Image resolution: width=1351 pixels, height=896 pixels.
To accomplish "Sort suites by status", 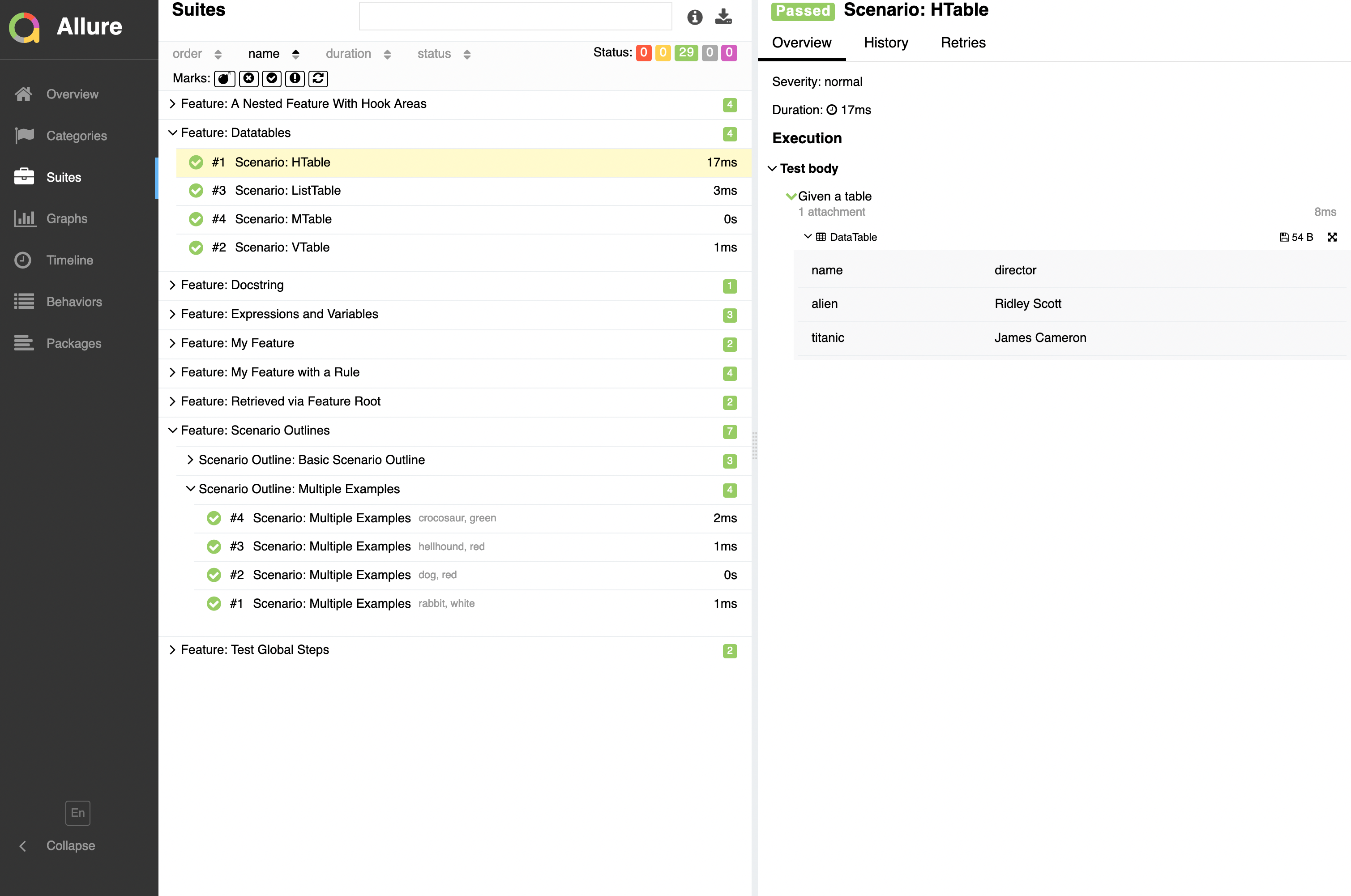I will point(444,54).
